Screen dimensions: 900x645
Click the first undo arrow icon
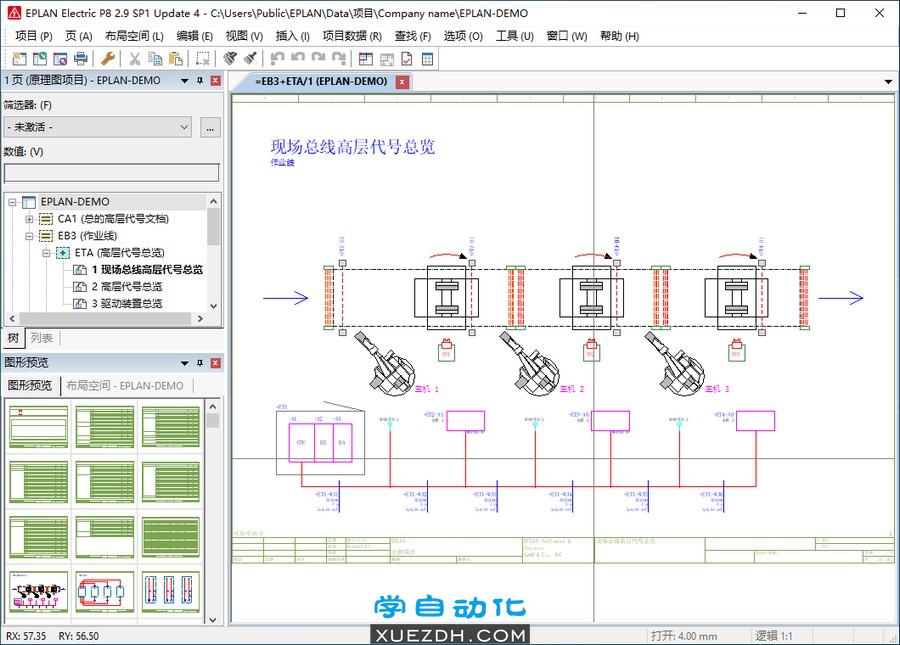(x=277, y=59)
